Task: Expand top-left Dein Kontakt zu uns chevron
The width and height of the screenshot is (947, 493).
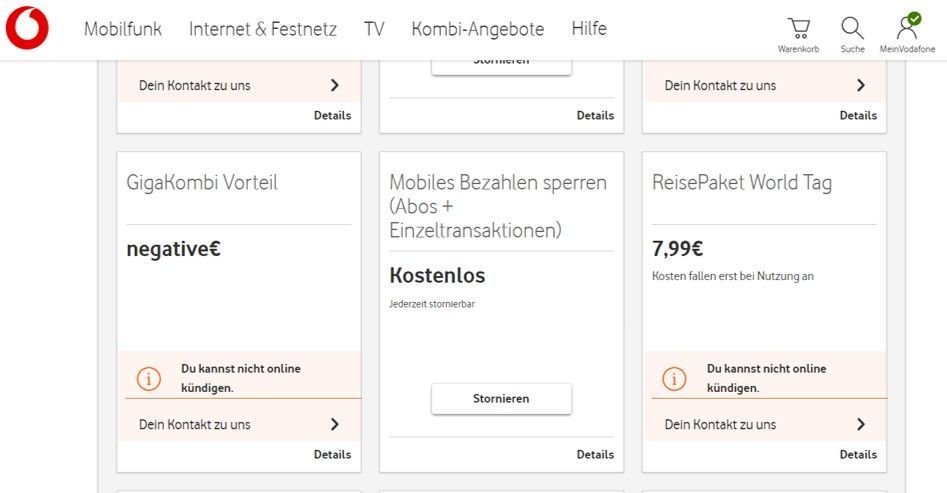Action: [335, 86]
